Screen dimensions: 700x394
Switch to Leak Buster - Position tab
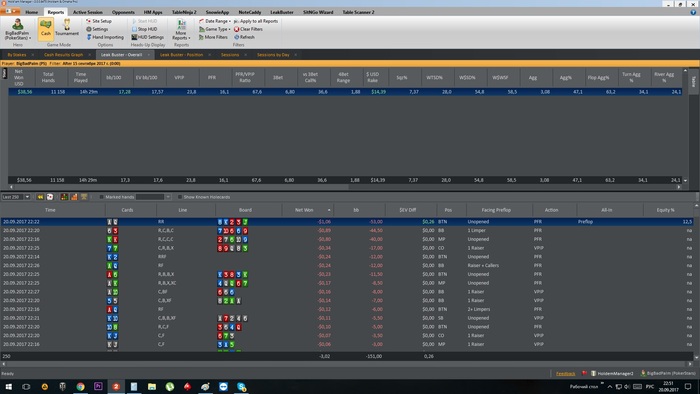coord(181,55)
